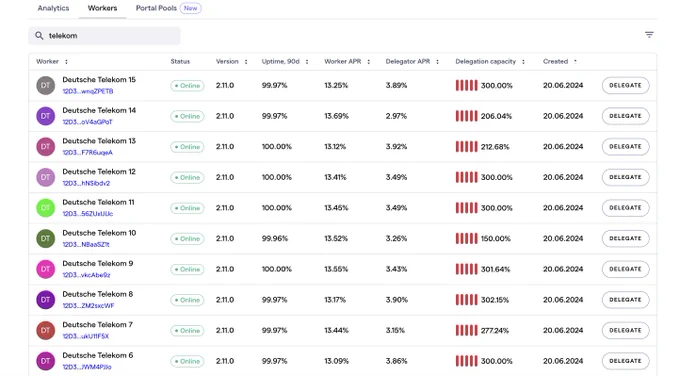
Task: Sort by Created column arrow
Action: click(x=575, y=62)
